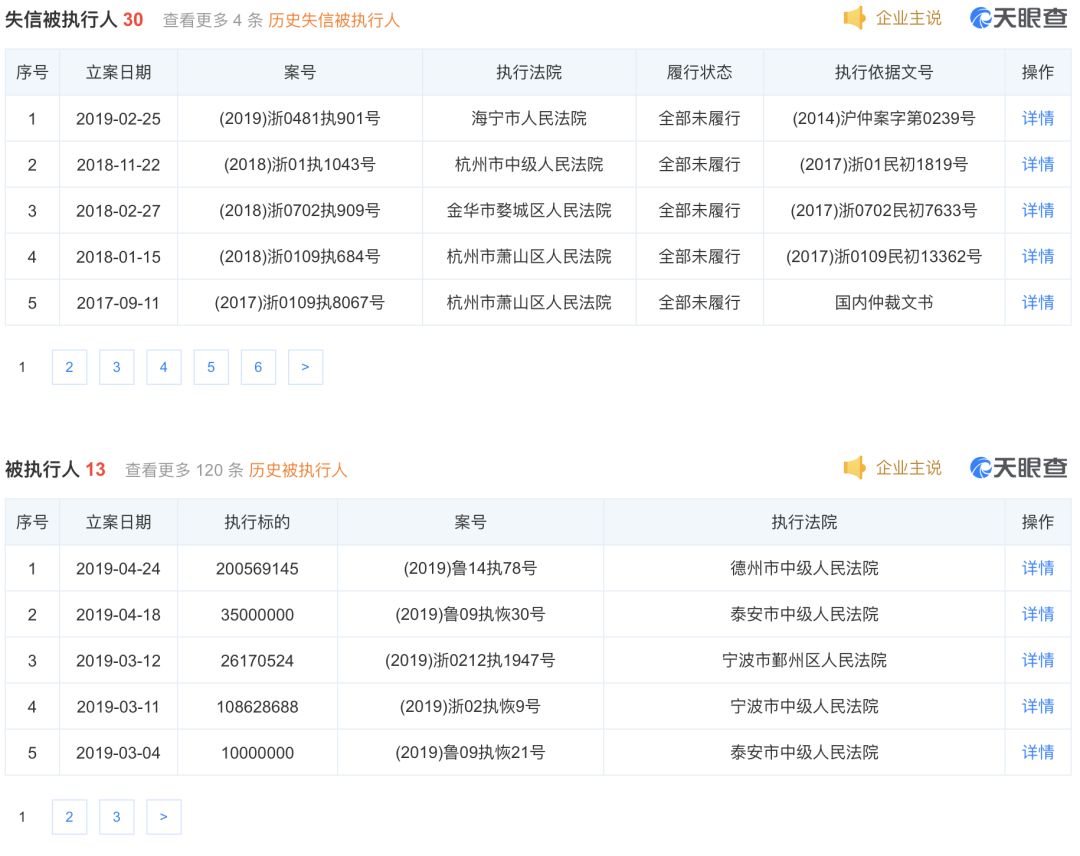Click court name 杭州市中级人民法院

pos(529,165)
